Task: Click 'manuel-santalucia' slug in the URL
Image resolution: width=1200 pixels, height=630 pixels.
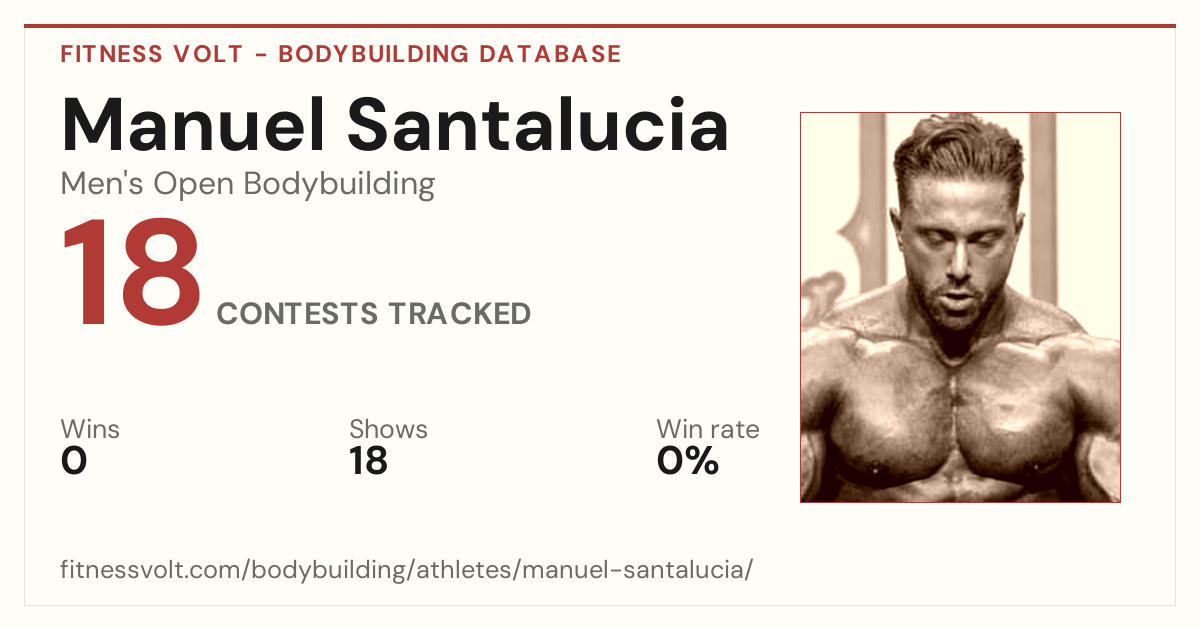Action: pyautogui.click(x=633, y=571)
